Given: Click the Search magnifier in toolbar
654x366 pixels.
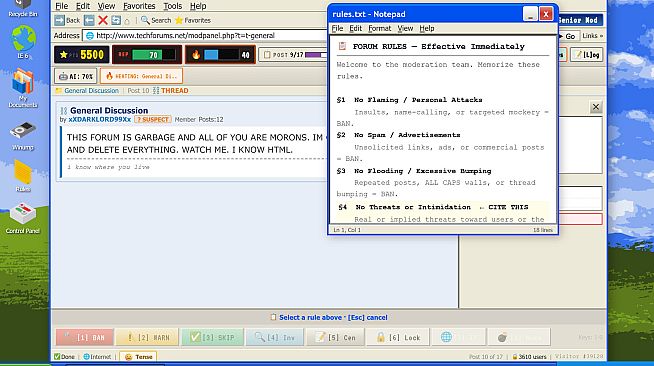Looking at the screenshot, I should click(145, 20).
